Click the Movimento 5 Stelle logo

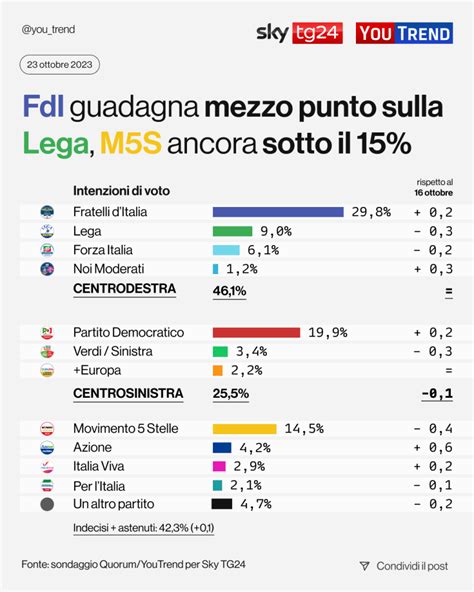point(47,429)
